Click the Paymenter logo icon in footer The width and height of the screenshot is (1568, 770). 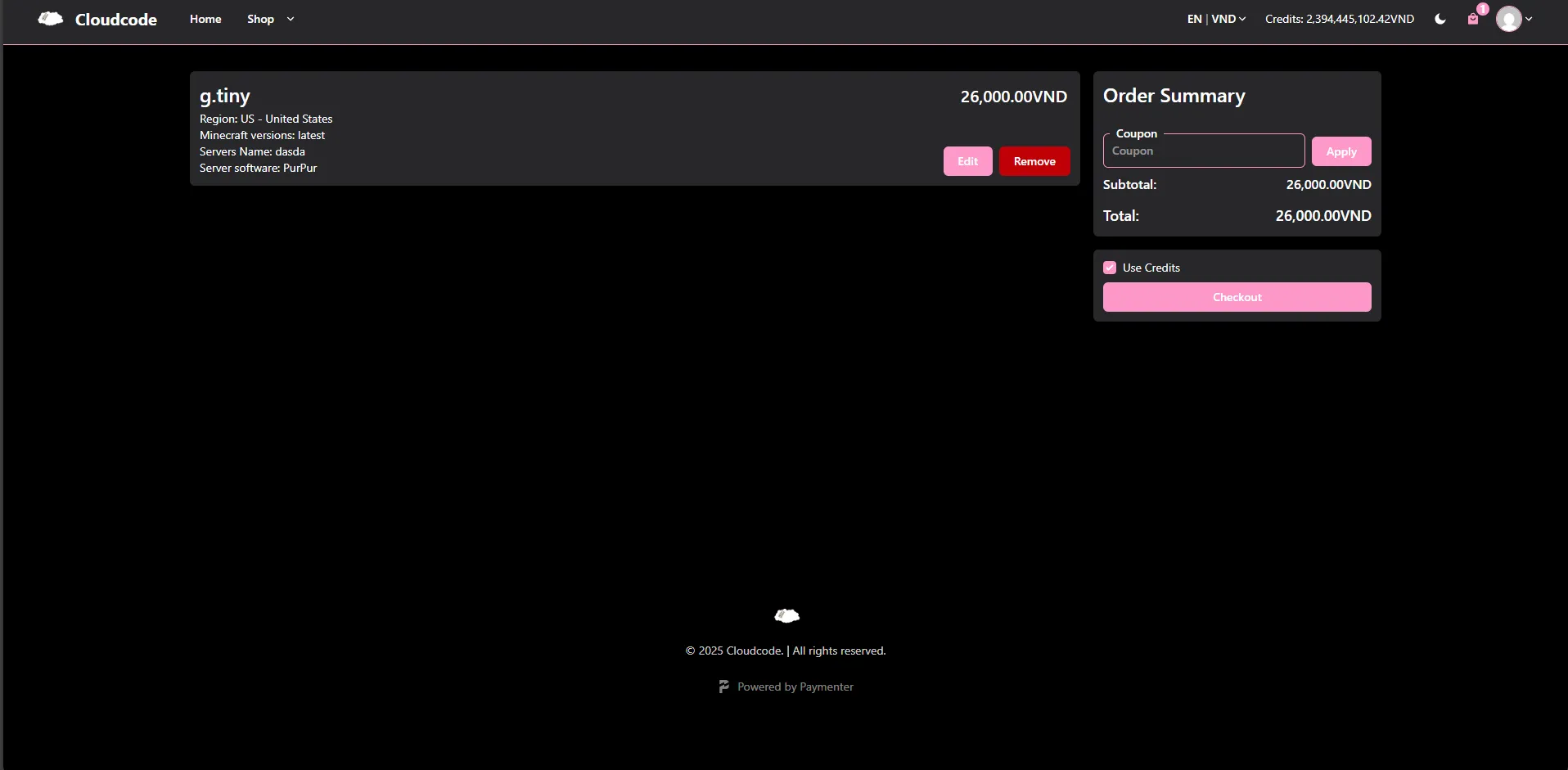click(x=723, y=687)
